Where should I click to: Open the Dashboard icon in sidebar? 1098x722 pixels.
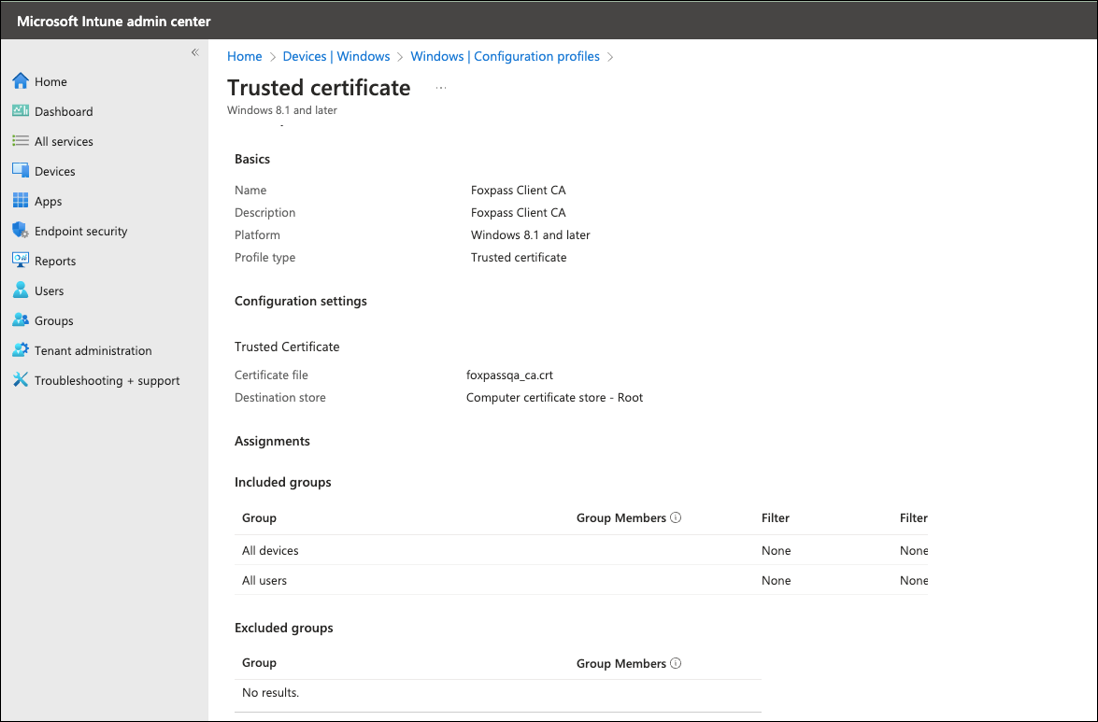20,111
